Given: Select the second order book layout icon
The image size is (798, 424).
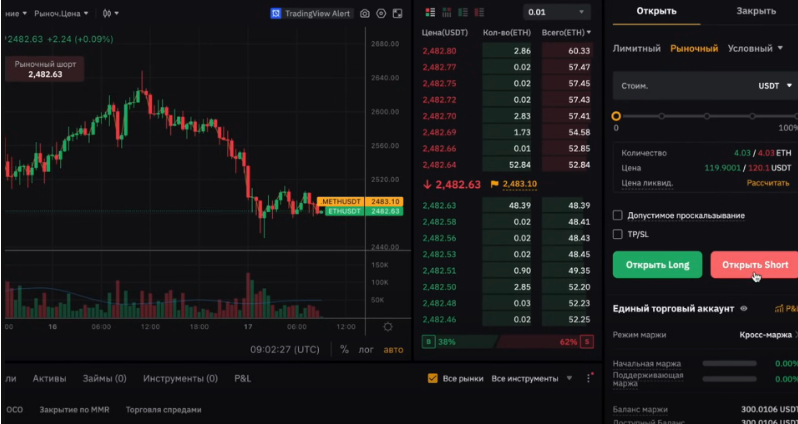Looking at the screenshot, I should coord(447,12).
